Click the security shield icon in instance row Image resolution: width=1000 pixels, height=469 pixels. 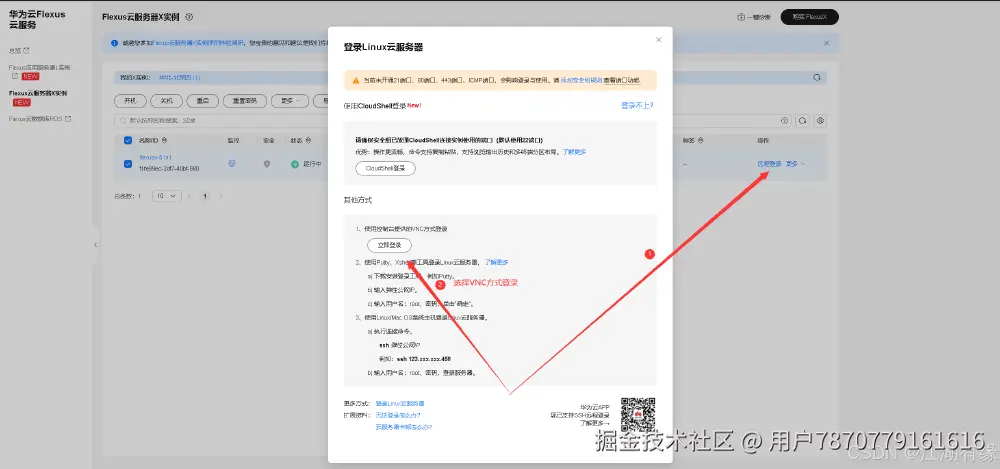267,164
